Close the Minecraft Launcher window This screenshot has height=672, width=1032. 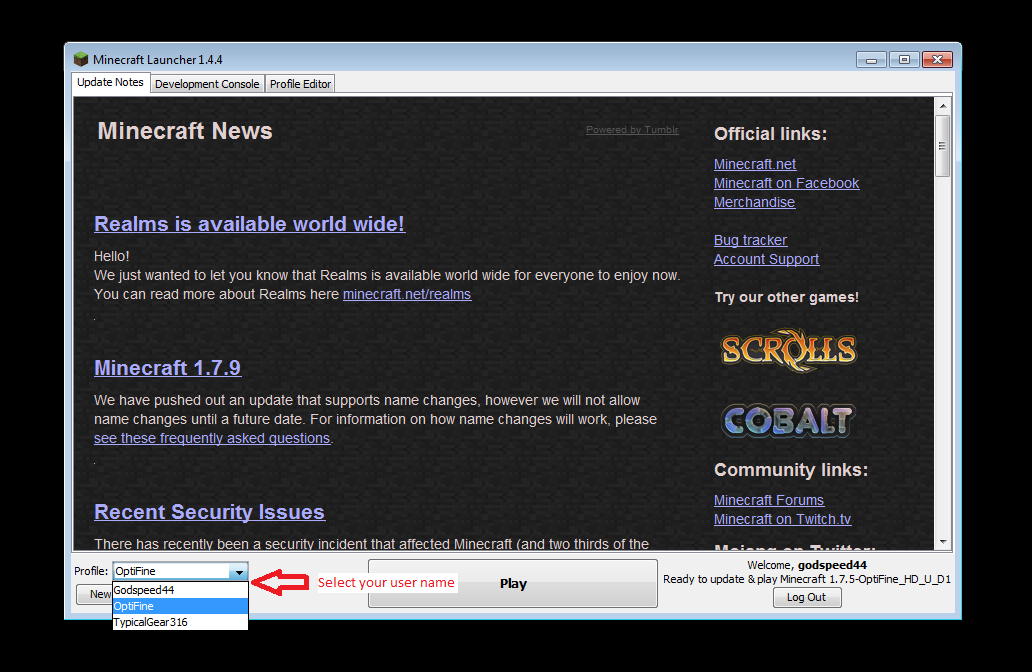coord(937,60)
